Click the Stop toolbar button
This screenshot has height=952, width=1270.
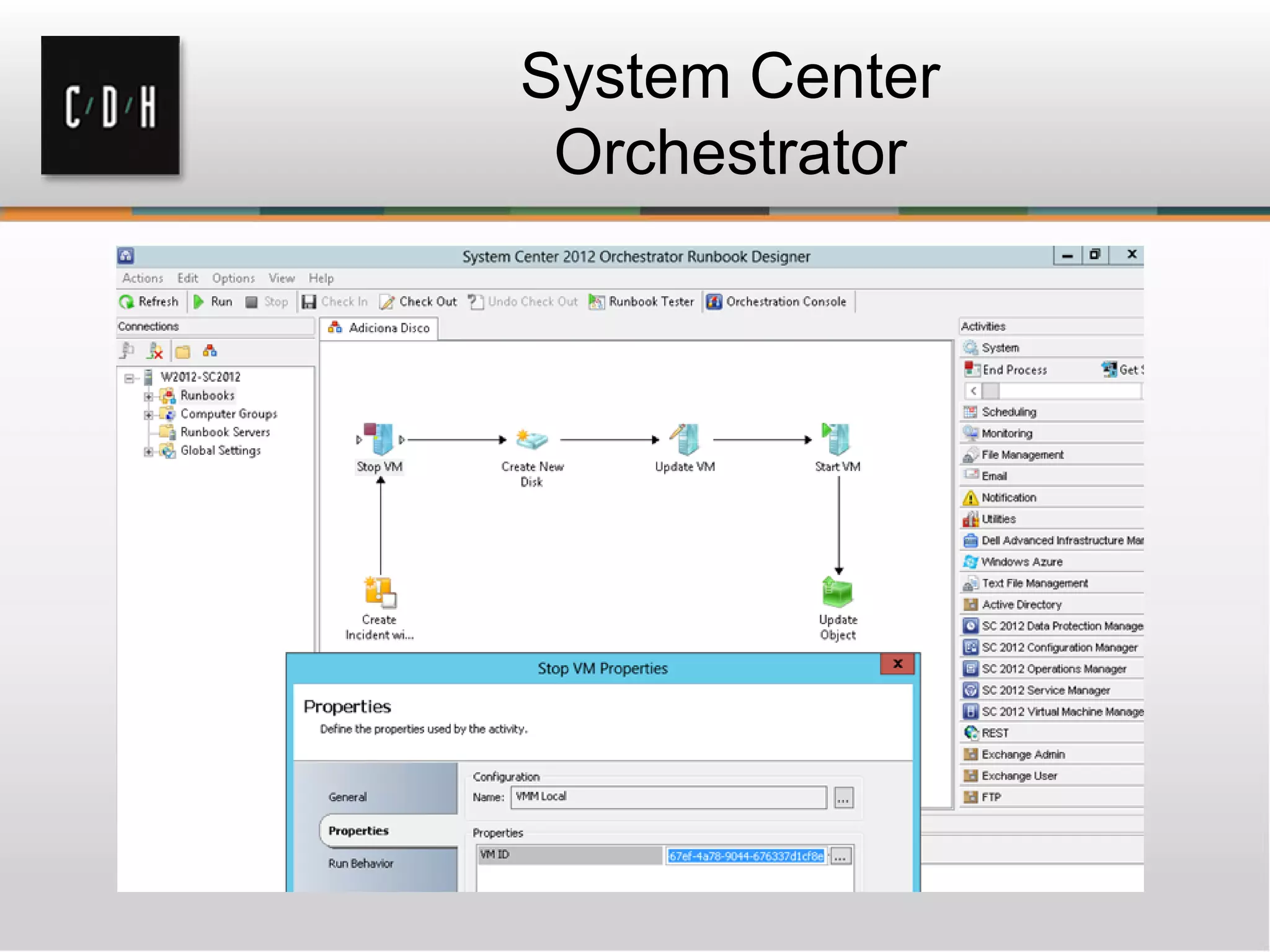(267, 302)
